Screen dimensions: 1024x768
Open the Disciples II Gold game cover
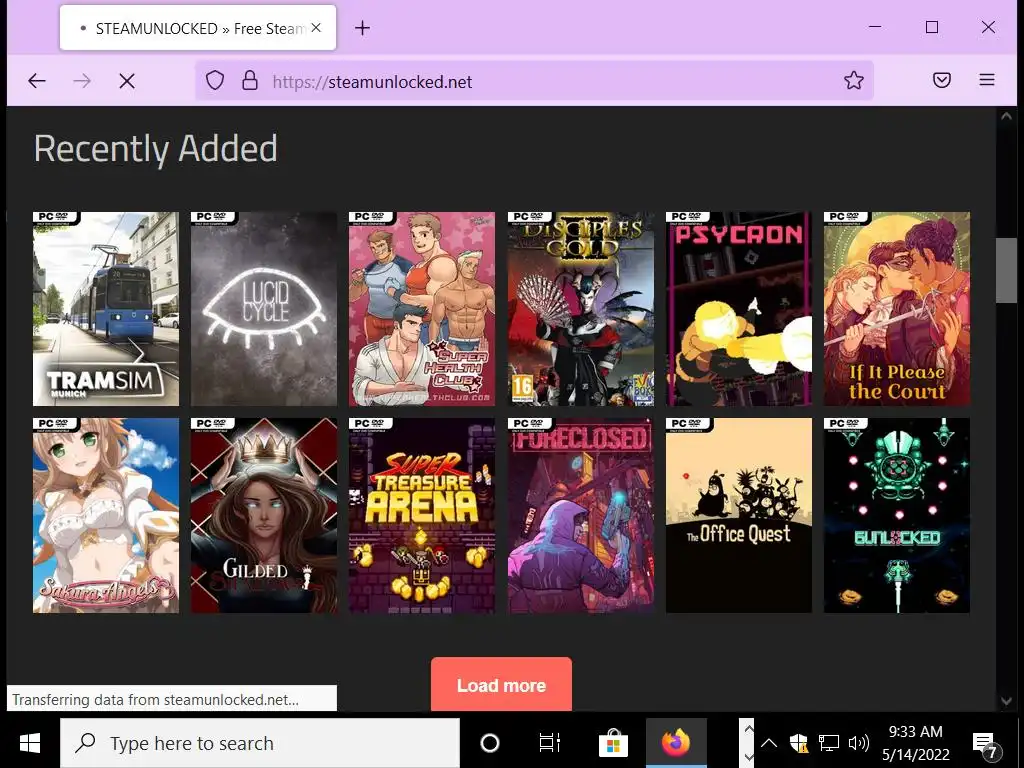pyautogui.click(x=581, y=309)
